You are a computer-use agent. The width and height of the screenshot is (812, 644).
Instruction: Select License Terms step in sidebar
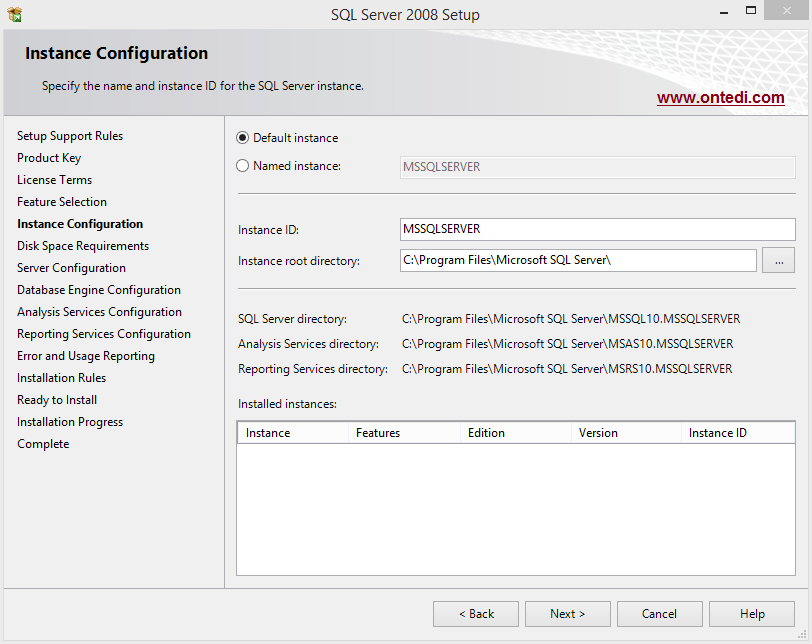click(x=54, y=180)
